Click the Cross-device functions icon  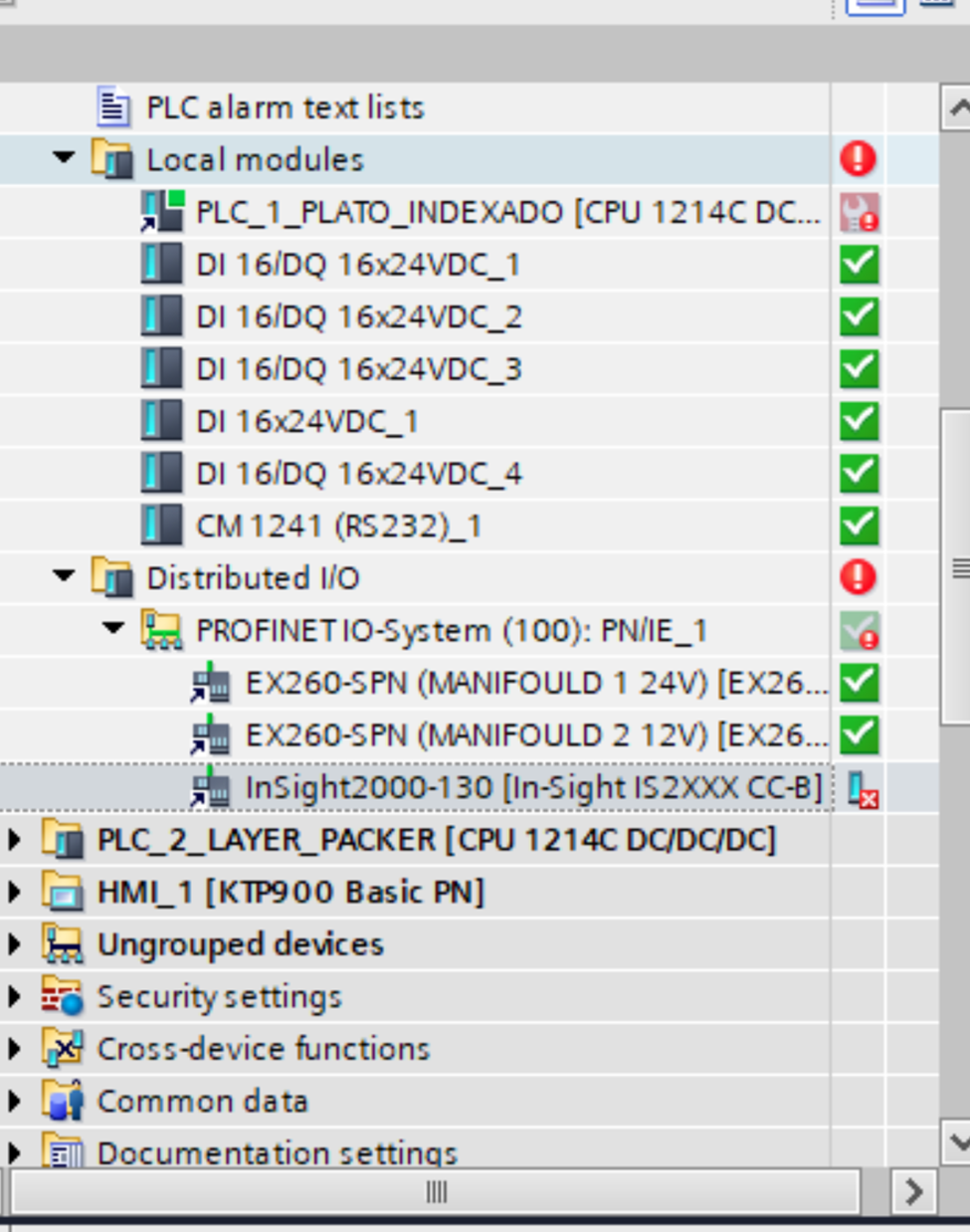[x=63, y=1049]
